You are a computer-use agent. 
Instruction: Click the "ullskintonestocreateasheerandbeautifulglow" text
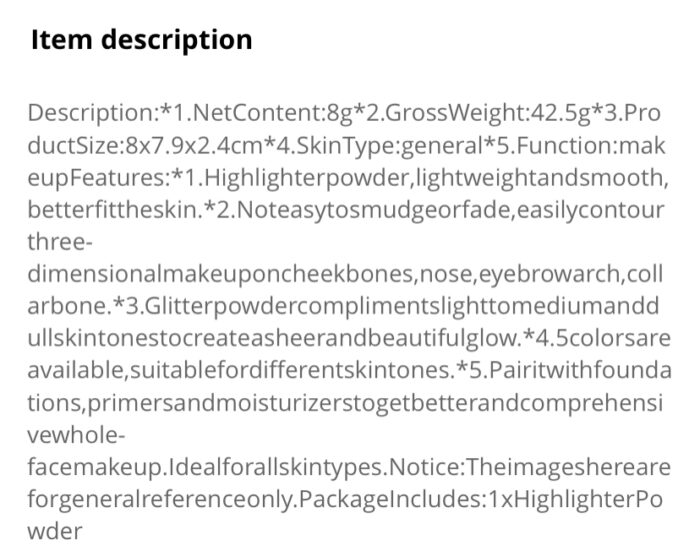272,339
